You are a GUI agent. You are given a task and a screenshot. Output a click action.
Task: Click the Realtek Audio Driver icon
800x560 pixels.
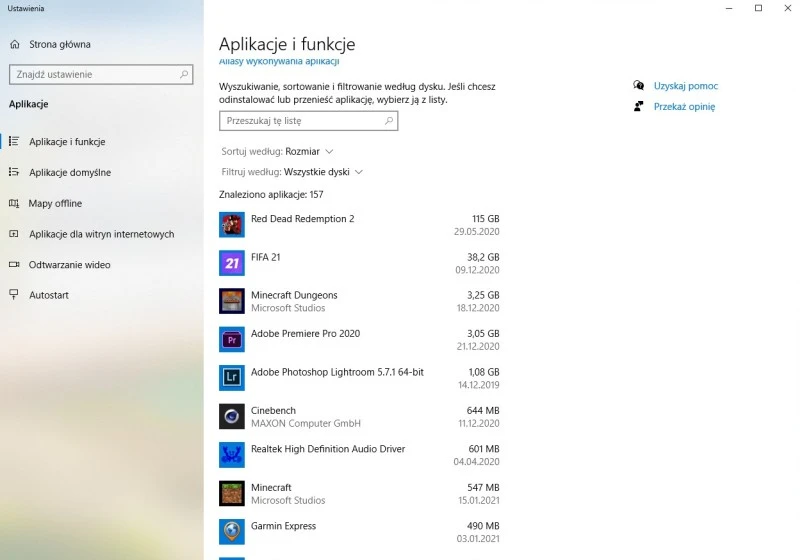tap(231, 455)
